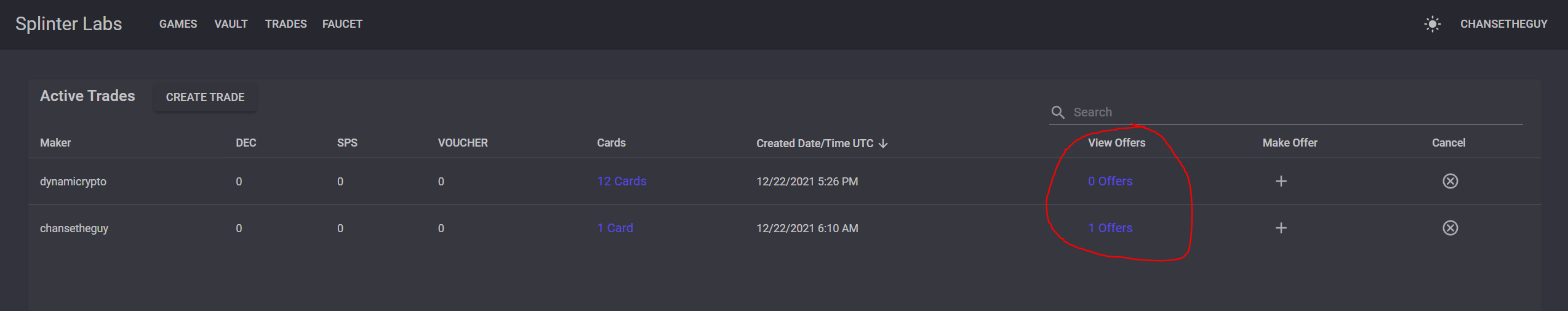This screenshot has height=311, width=1568.
Task: Open the 1 Card link
Action: (615, 228)
